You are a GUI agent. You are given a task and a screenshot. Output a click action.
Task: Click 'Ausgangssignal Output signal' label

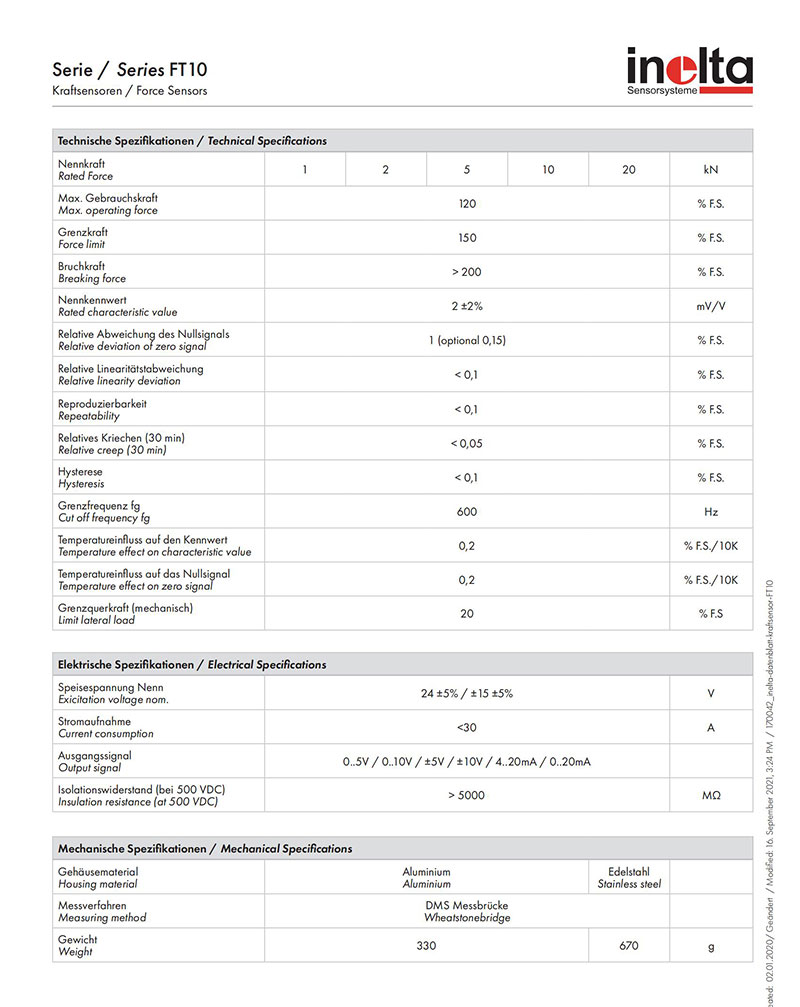pyautogui.click(x=94, y=762)
